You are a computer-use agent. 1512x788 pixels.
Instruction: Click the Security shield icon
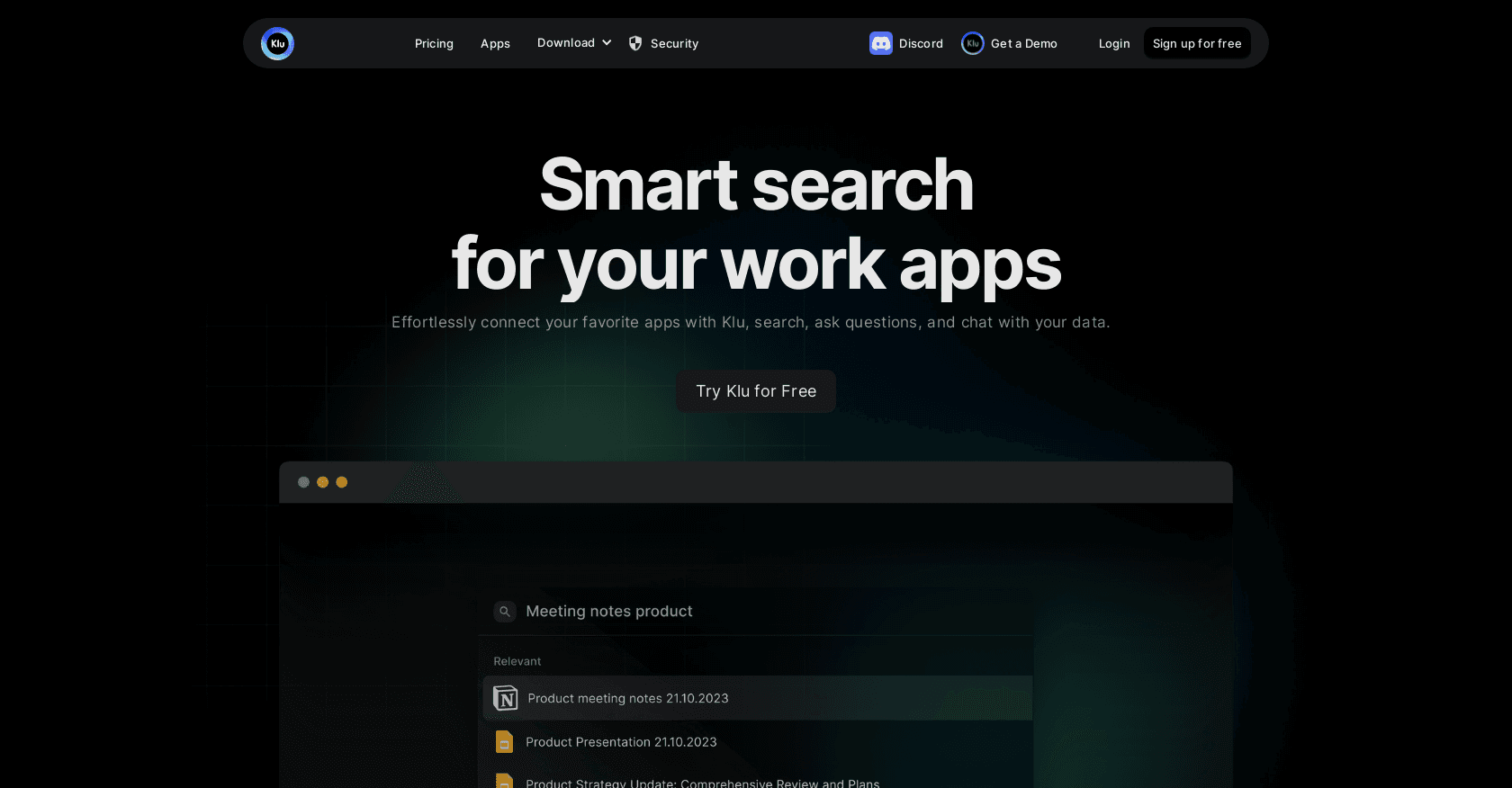click(635, 43)
